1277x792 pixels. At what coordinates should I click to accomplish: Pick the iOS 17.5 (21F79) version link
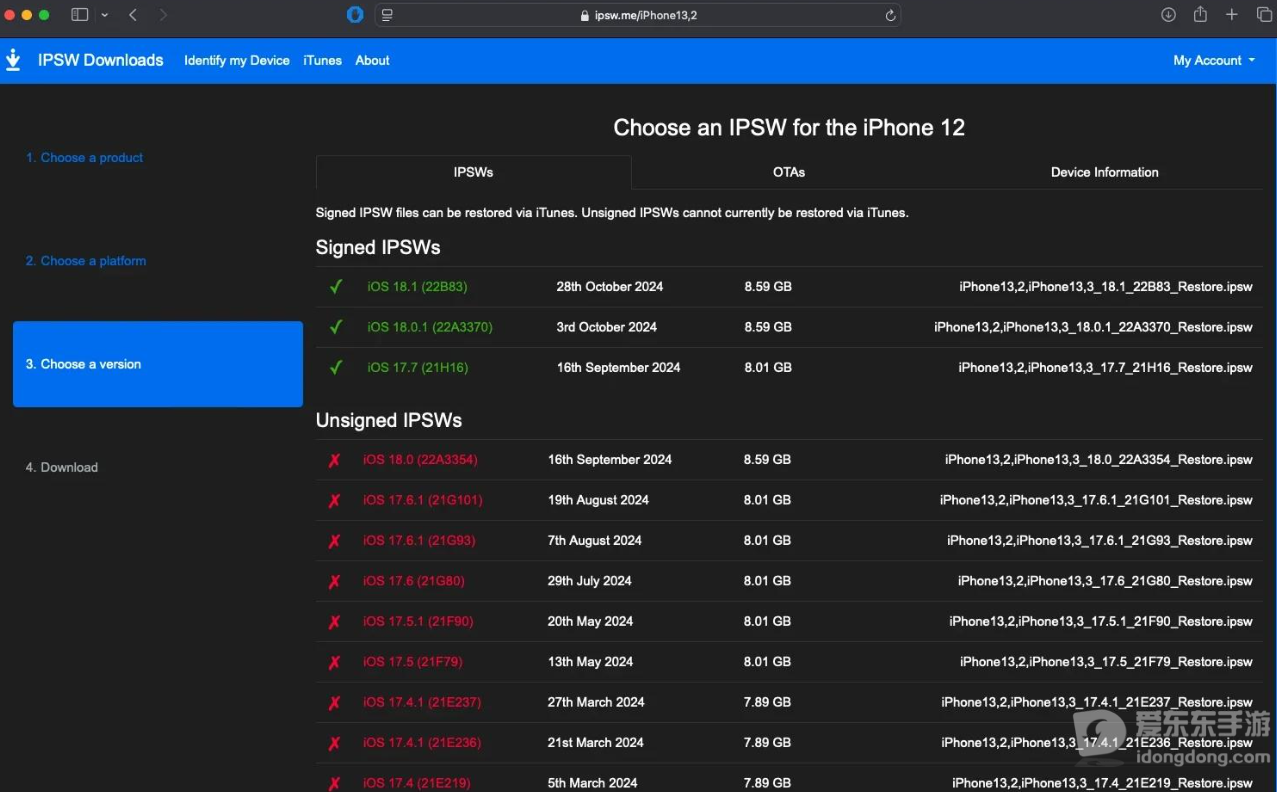click(x=413, y=662)
